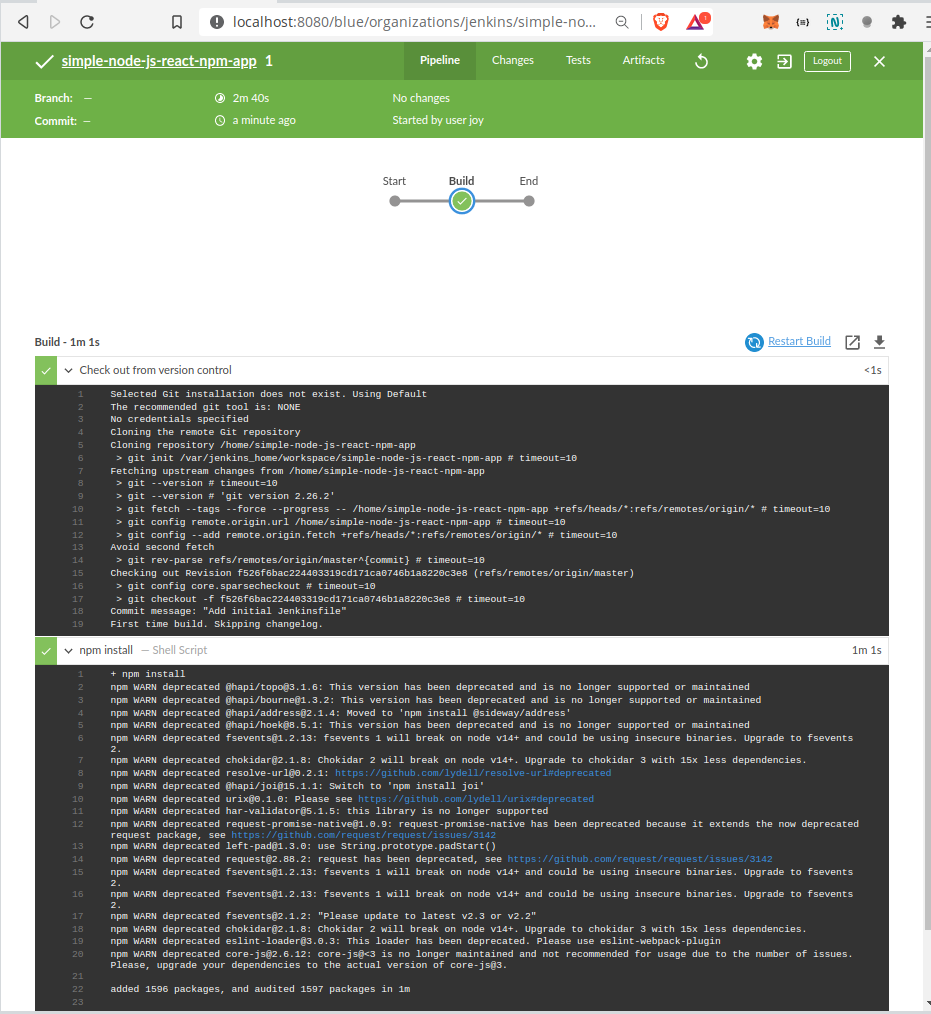
Task: Close the pipeline run view
Action: (x=879, y=61)
